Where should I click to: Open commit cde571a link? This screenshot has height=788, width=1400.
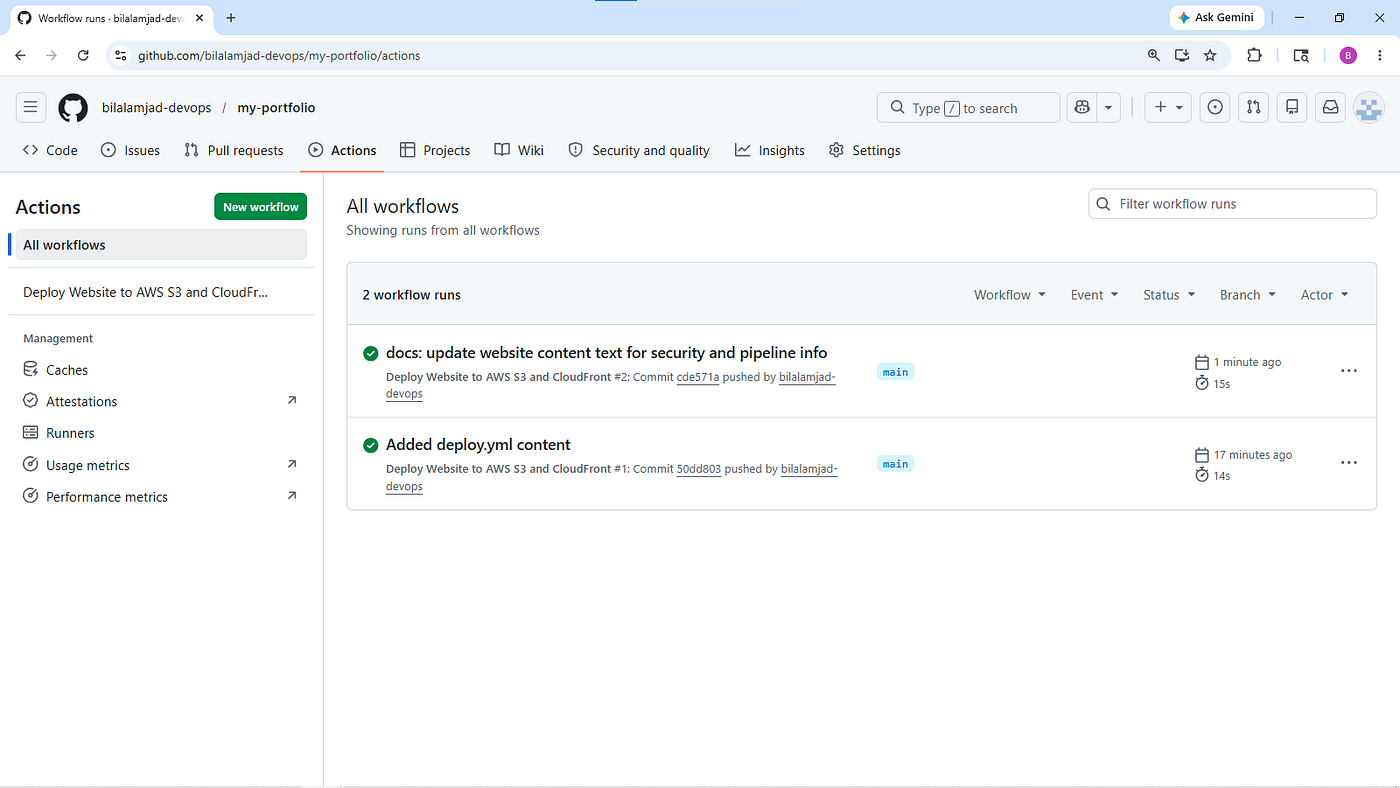698,377
